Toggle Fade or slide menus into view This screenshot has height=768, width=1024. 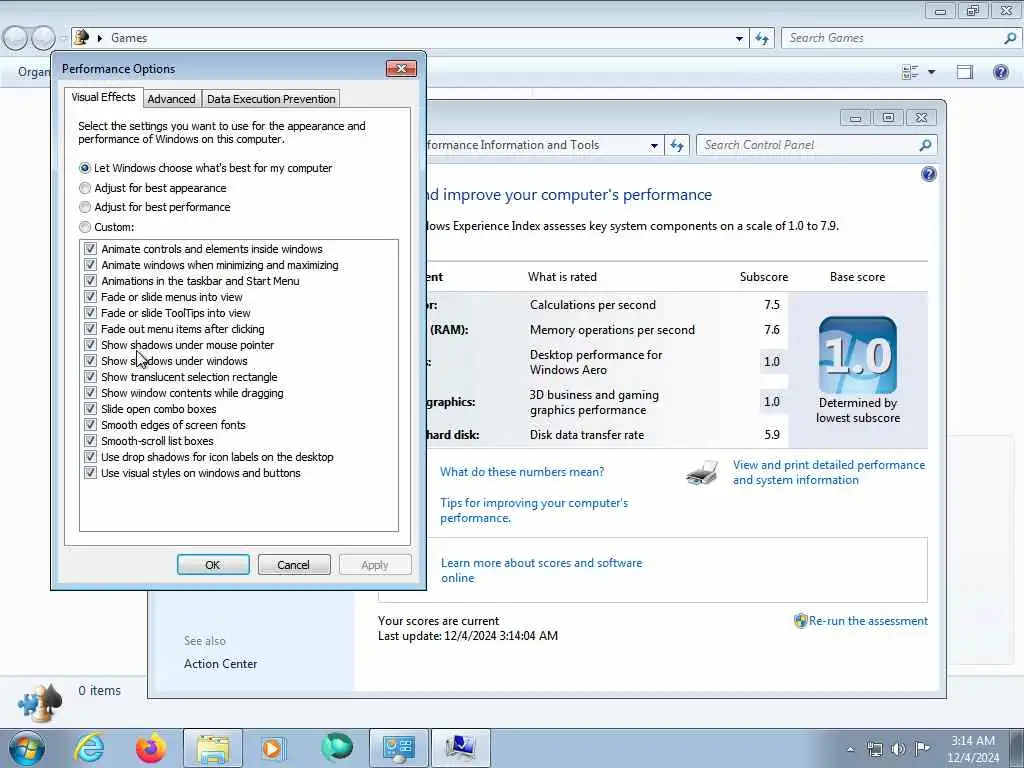tap(90, 296)
